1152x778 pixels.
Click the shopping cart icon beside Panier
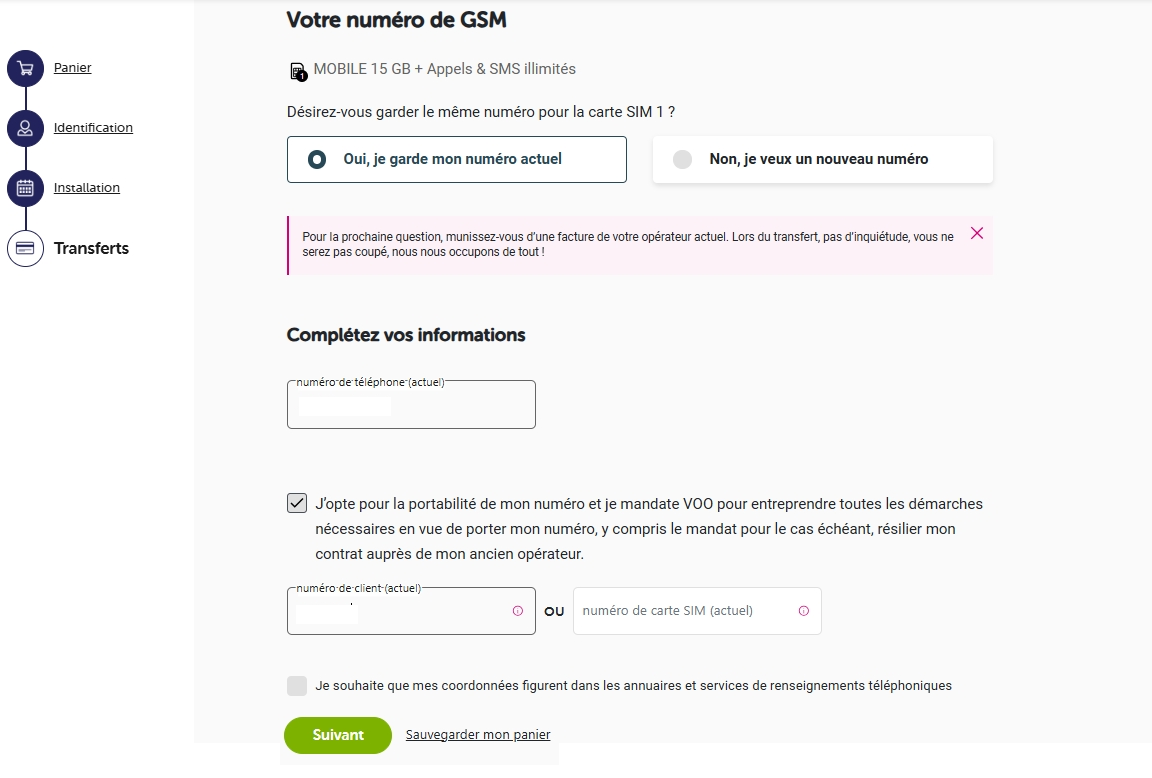(25, 67)
